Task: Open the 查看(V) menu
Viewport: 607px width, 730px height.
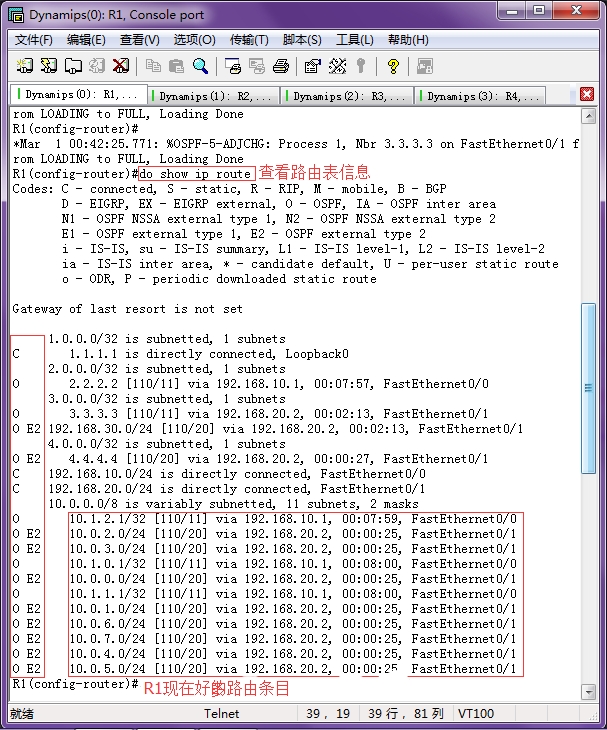Action: tap(140, 40)
